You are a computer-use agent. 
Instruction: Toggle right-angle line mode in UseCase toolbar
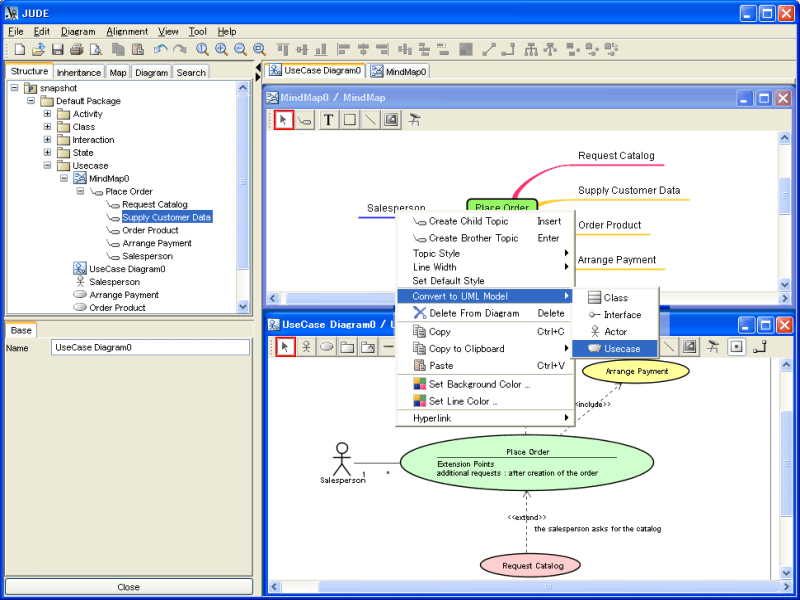click(x=760, y=347)
